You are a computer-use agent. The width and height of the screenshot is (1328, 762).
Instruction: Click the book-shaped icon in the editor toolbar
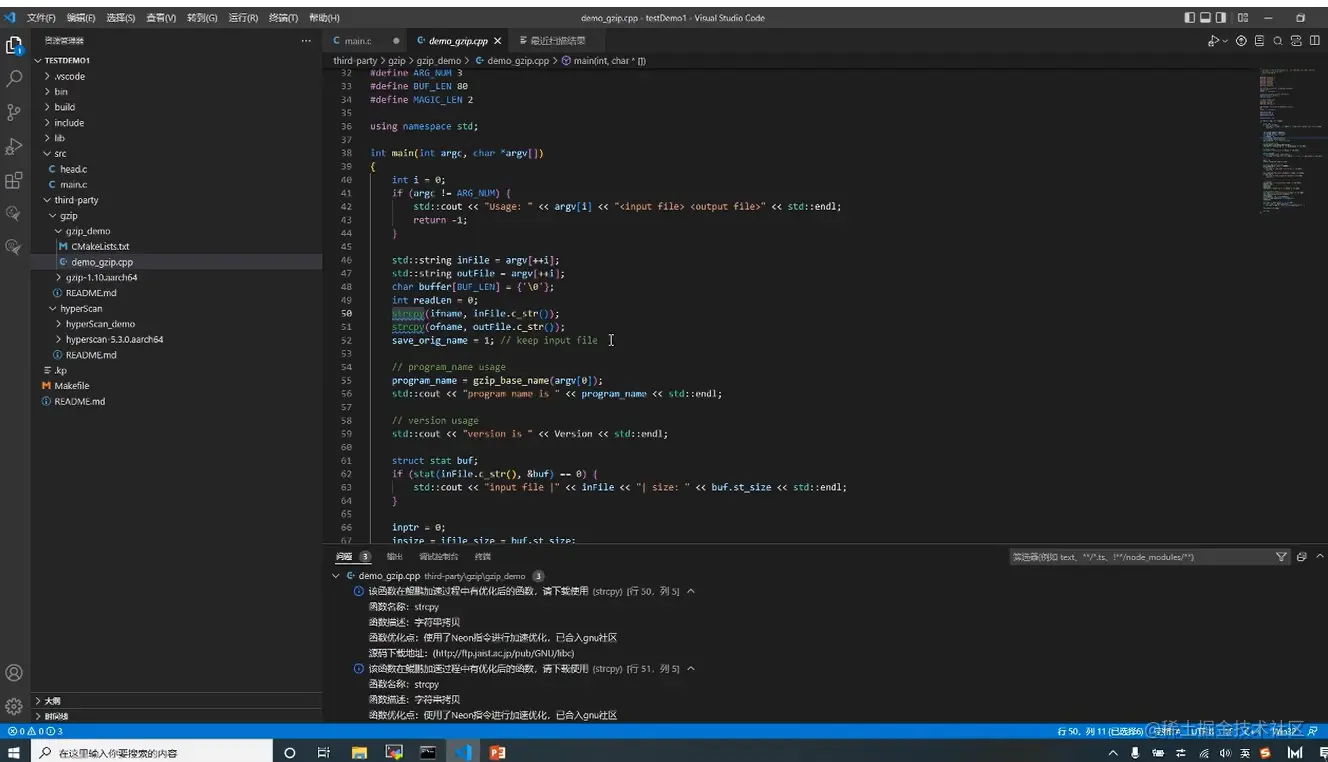1260,41
